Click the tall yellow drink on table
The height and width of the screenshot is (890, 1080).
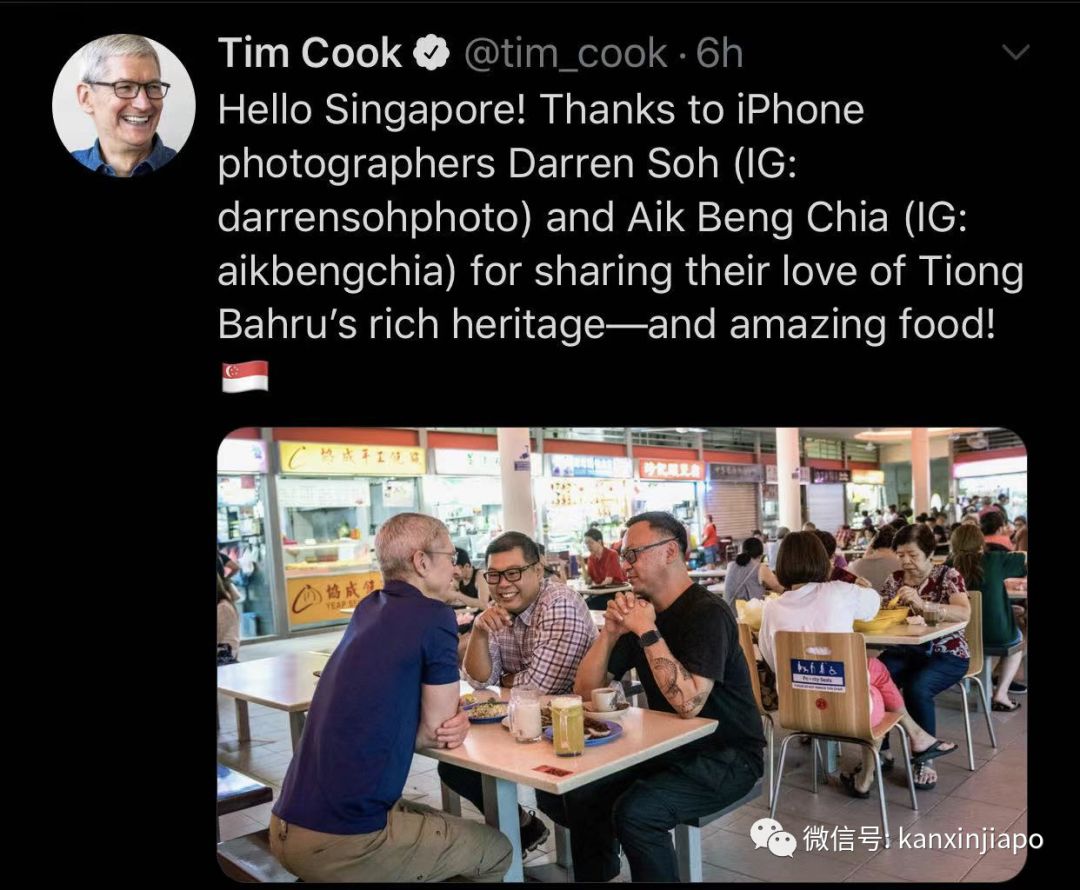(x=568, y=725)
